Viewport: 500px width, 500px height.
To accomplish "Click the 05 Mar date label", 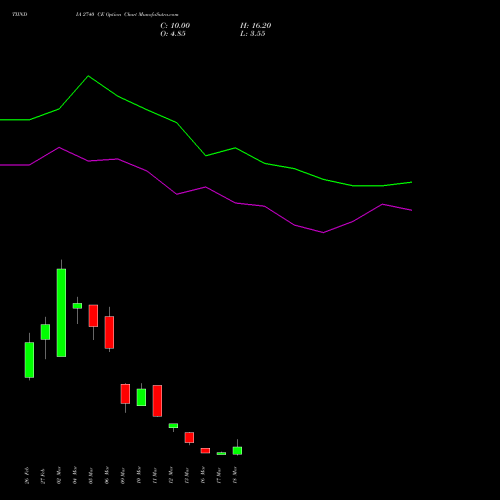I will 91,476.
